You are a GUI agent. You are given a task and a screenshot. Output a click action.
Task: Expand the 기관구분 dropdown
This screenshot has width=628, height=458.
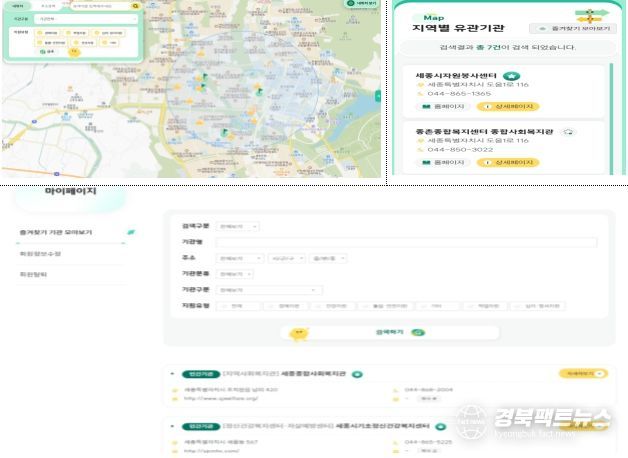(269, 290)
